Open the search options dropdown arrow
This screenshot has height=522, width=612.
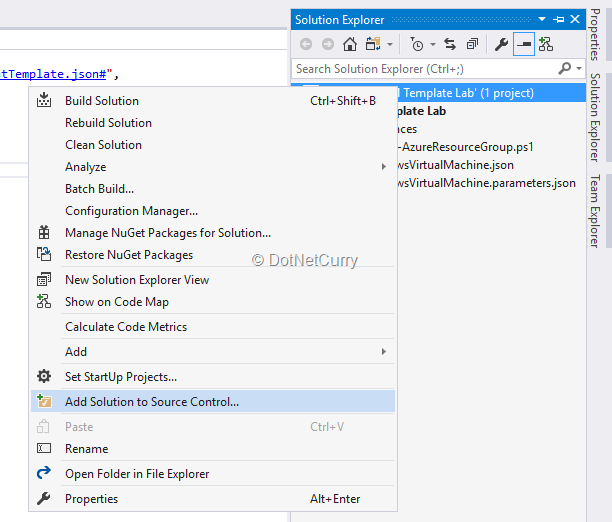(x=579, y=69)
